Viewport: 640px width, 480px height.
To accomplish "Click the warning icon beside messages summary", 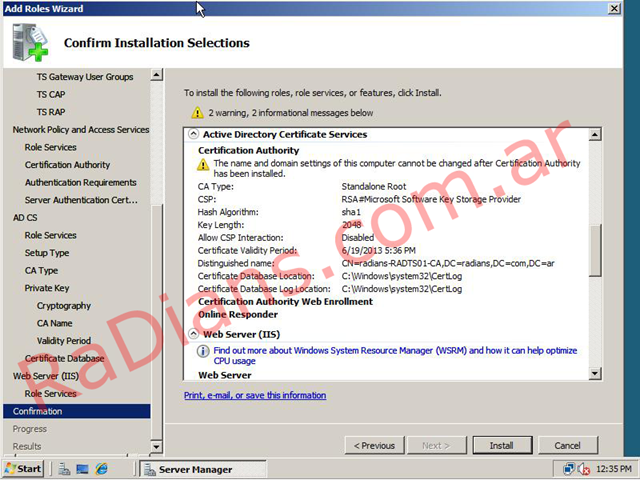I will click(x=197, y=114).
